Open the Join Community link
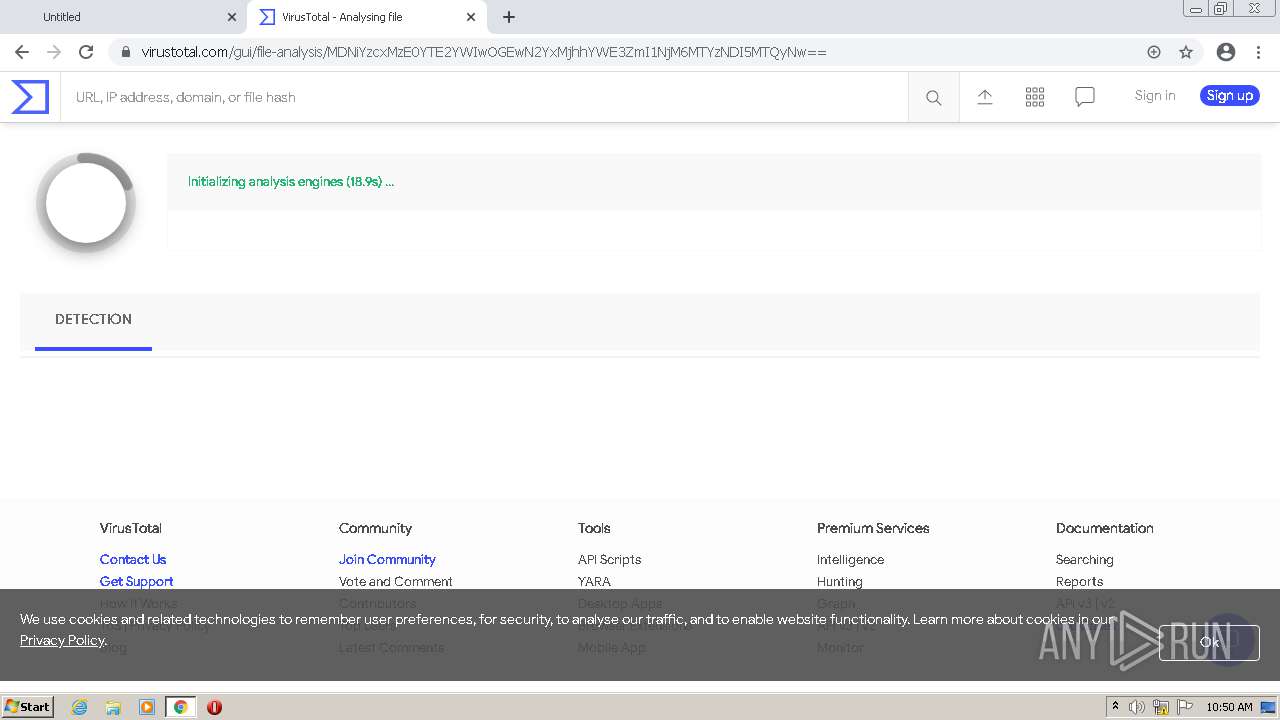1280x720 pixels. (387, 559)
